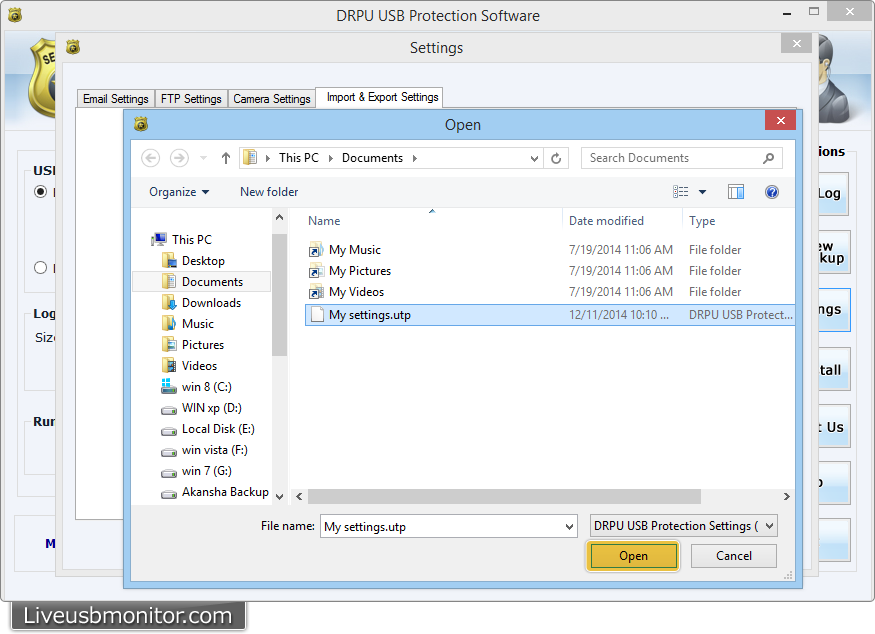Image resolution: width=875 pixels, height=634 pixels.
Task: Select the second USB radio button in main window
Action: [x=40, y=268]
